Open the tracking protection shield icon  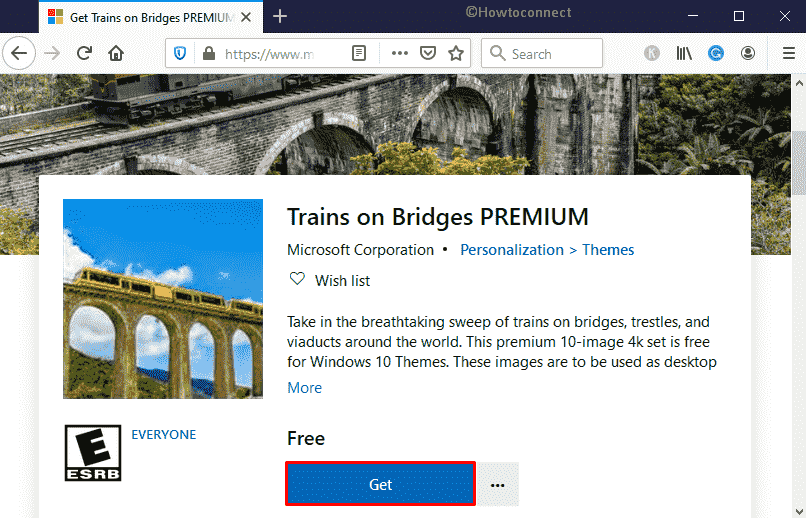point(181,54)
